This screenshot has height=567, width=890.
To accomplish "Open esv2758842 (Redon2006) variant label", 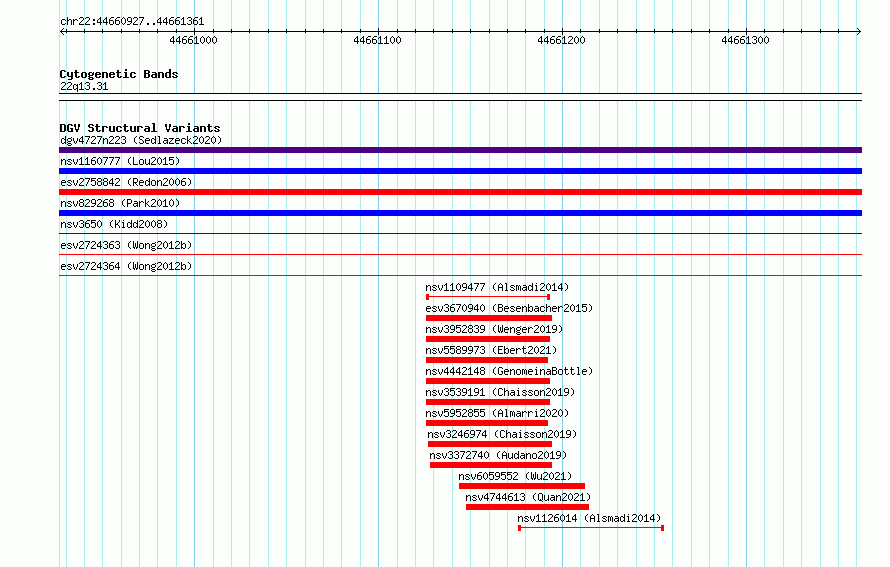I will [126, 182].
